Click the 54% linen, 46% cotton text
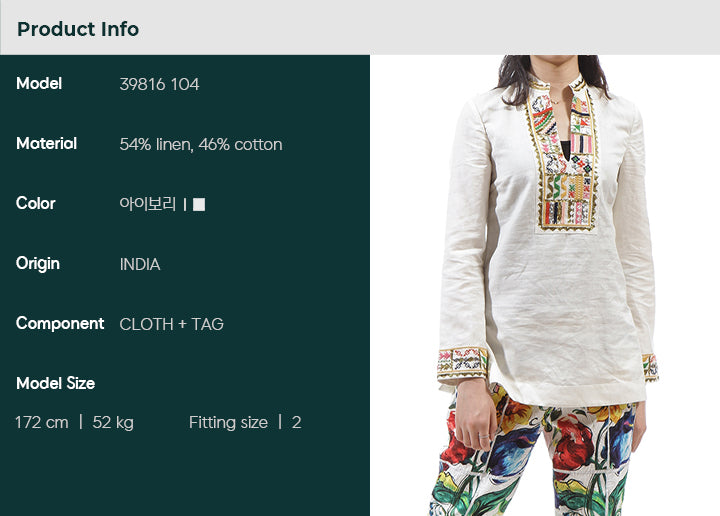This screenshot has width=720, height=516. click(x=201, y=145)
